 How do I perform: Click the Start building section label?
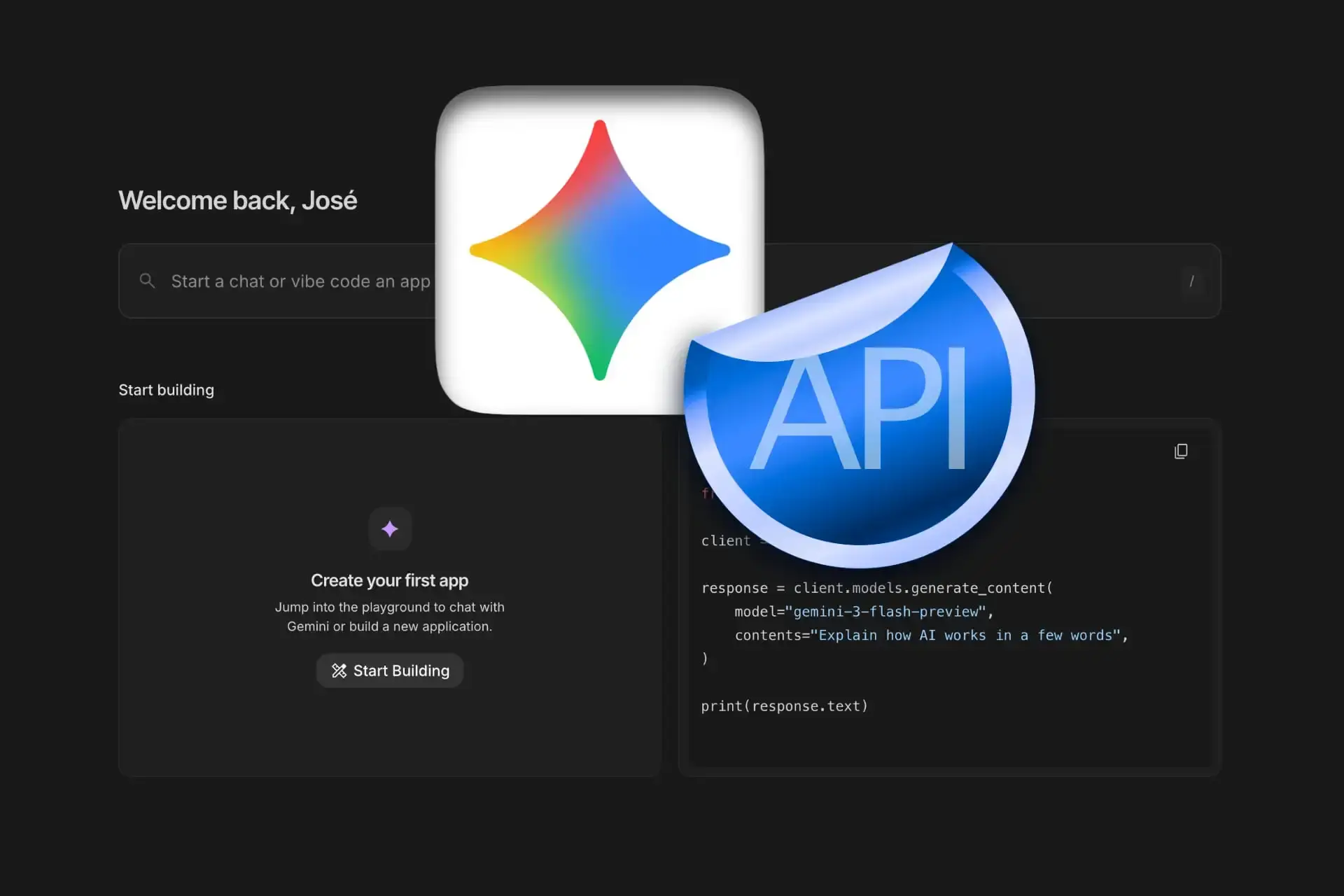click(x=166, y=389)
